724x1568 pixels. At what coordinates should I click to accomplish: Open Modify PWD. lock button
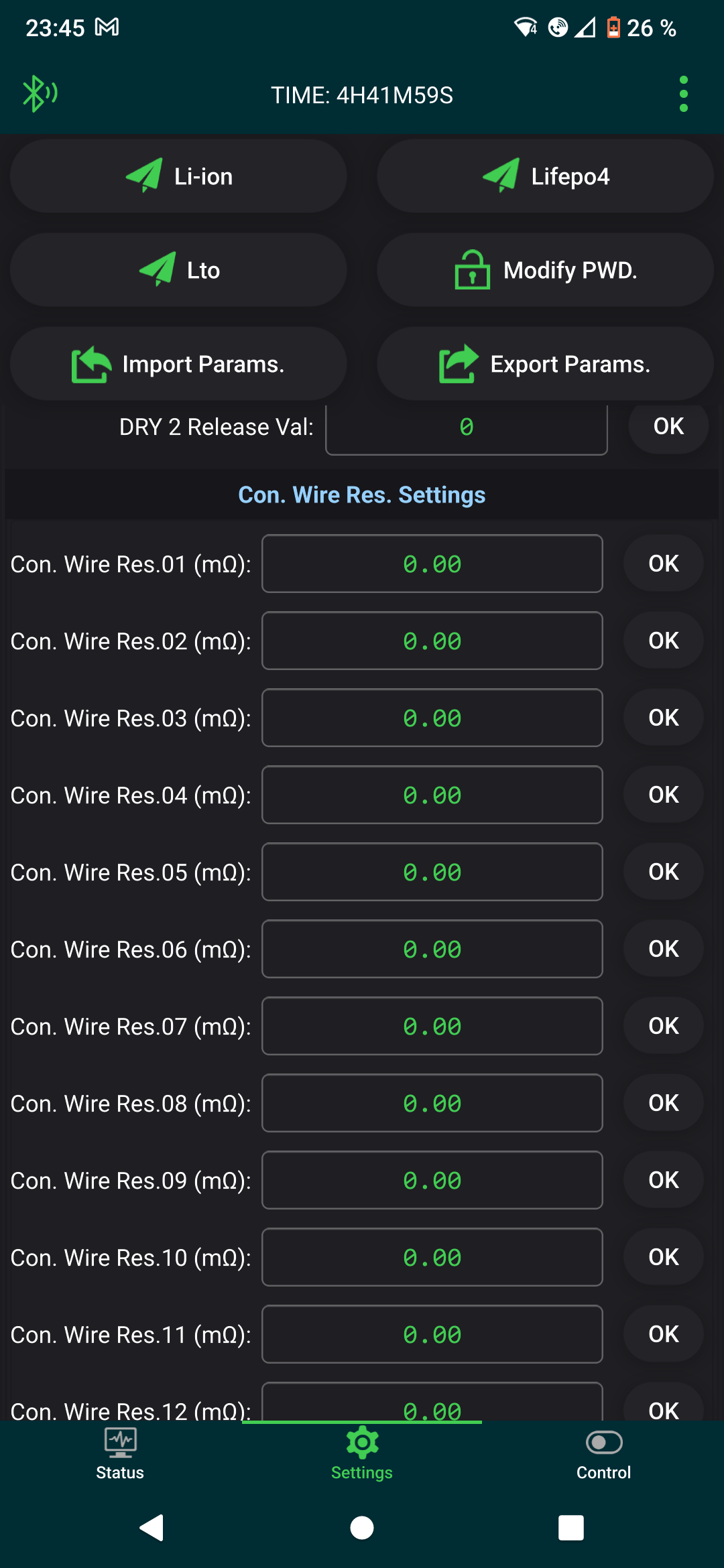(x=545, y=270)
